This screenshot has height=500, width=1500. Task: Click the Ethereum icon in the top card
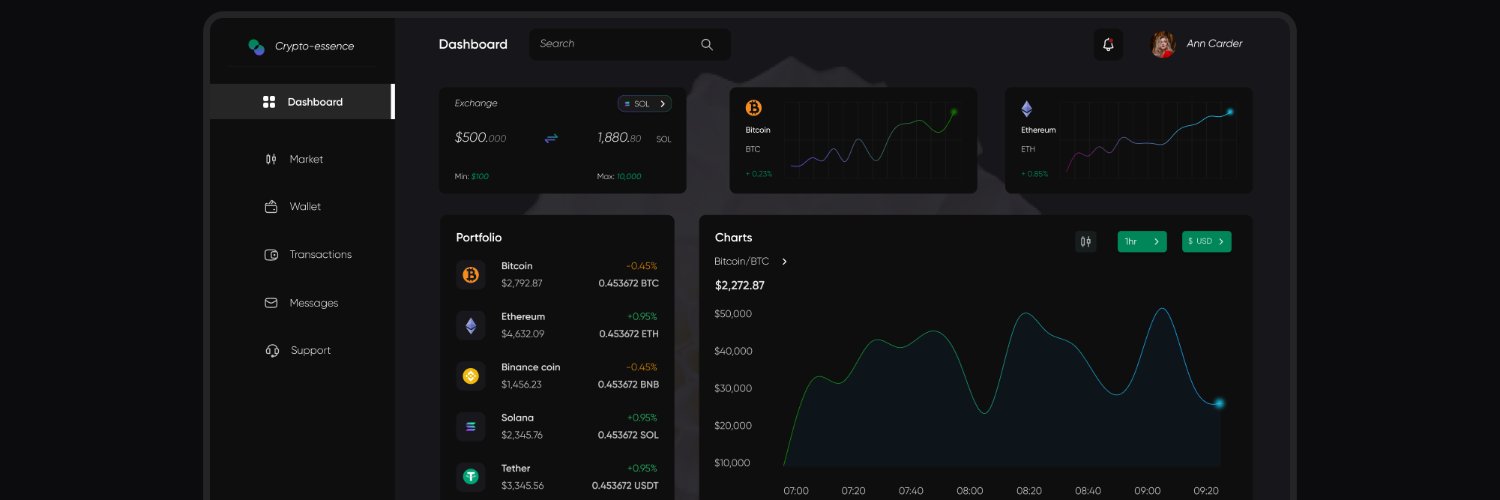click(1027, 109)
